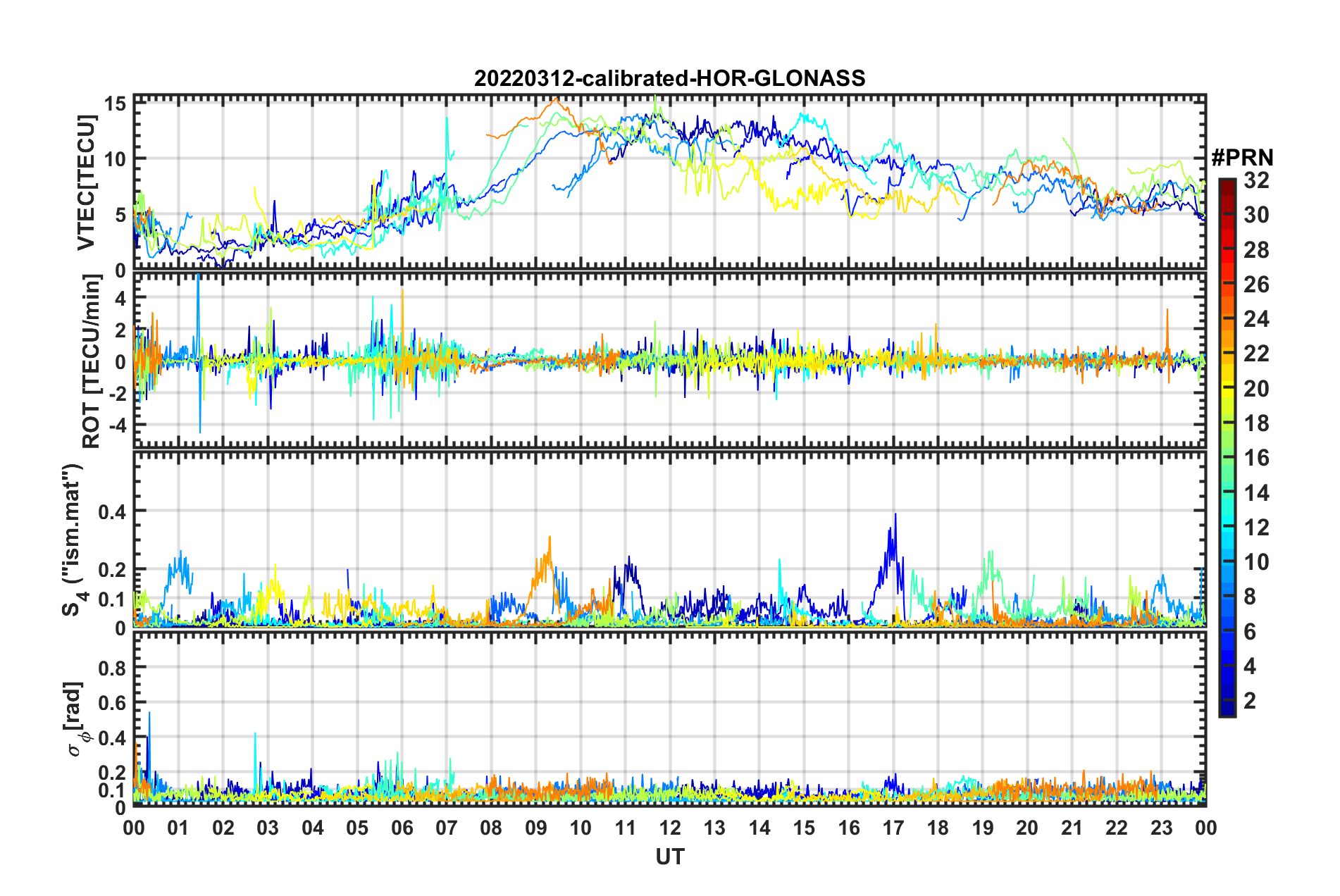Viewport: 1340px width, 896px height.
Task: Click the S4 ("ism.mat") y-axis label
Action: click(x=73, y=540)
